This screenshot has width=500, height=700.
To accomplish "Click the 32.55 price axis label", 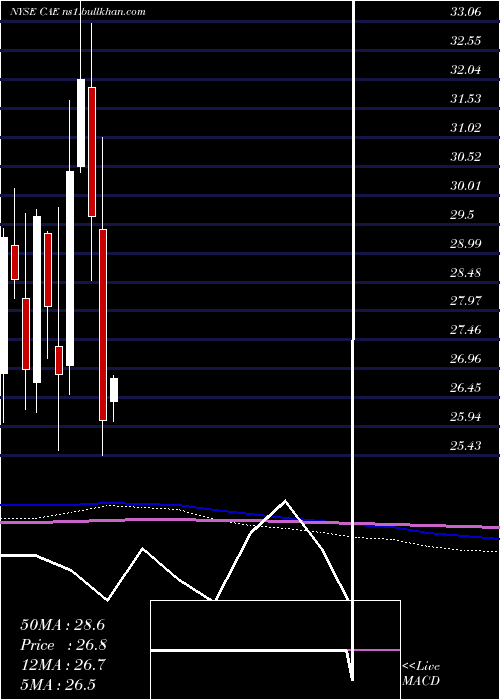I will (466, 41).
